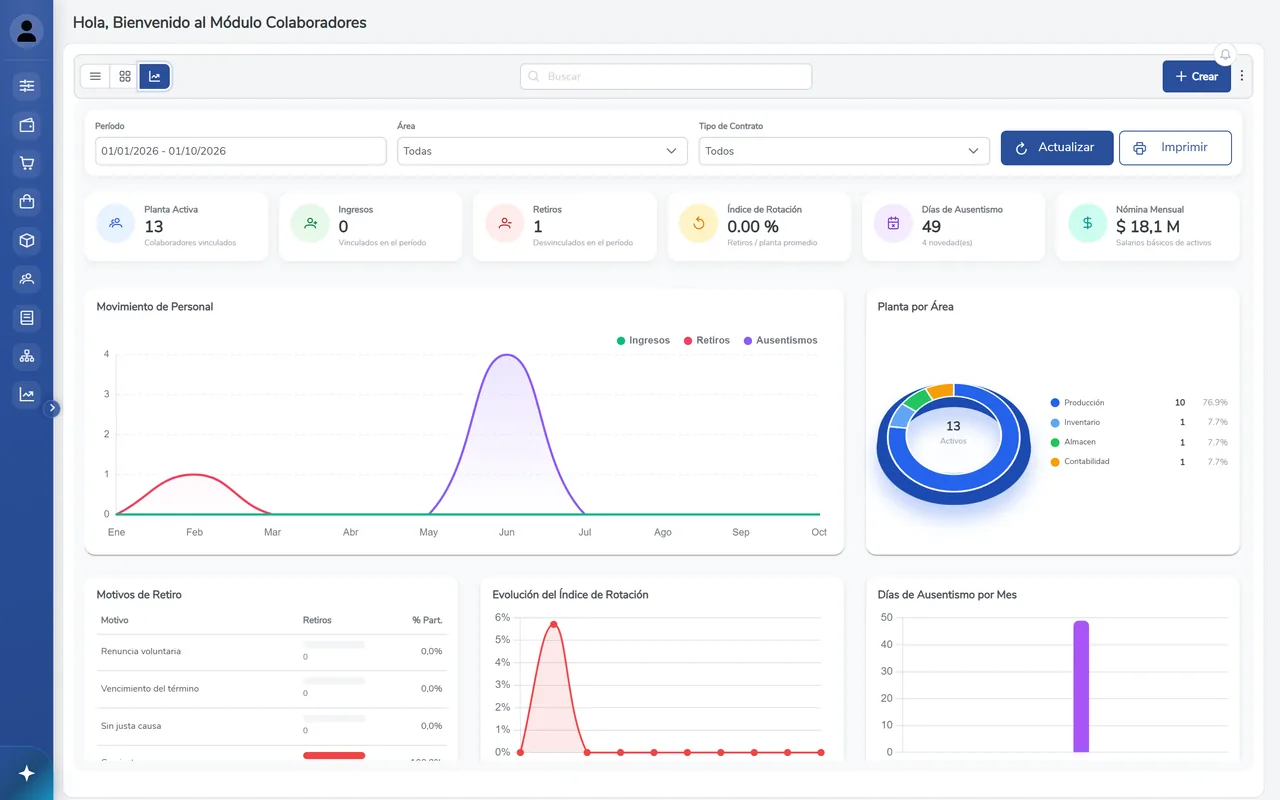Click the Inventario legend entry
The image size is (1280, 800).
1139,423
